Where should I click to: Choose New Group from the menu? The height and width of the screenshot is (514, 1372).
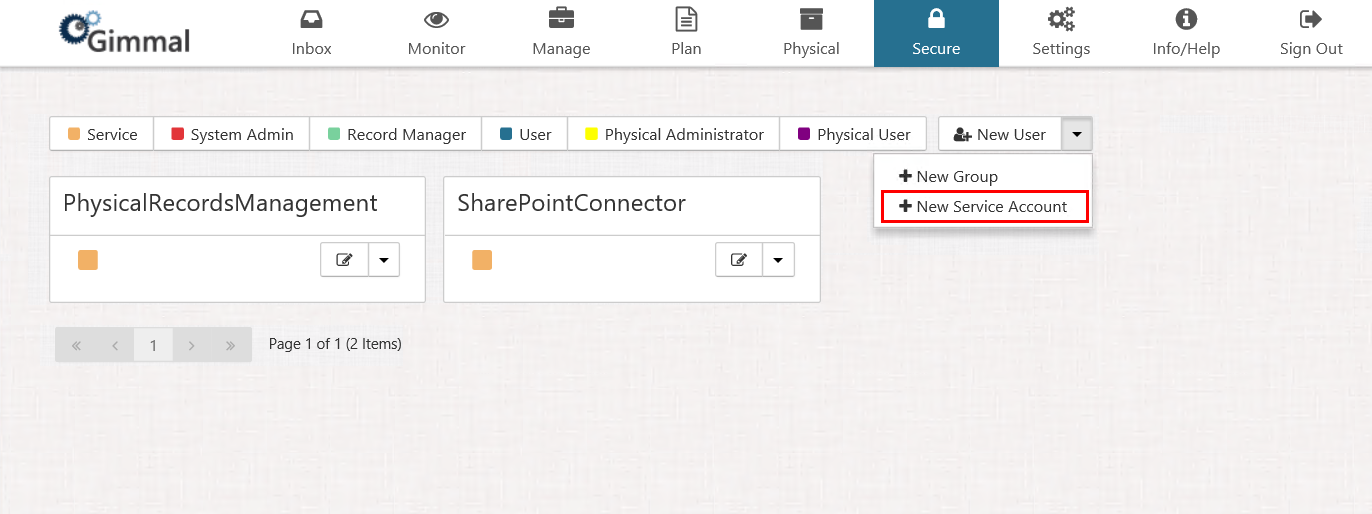point(949,176)
